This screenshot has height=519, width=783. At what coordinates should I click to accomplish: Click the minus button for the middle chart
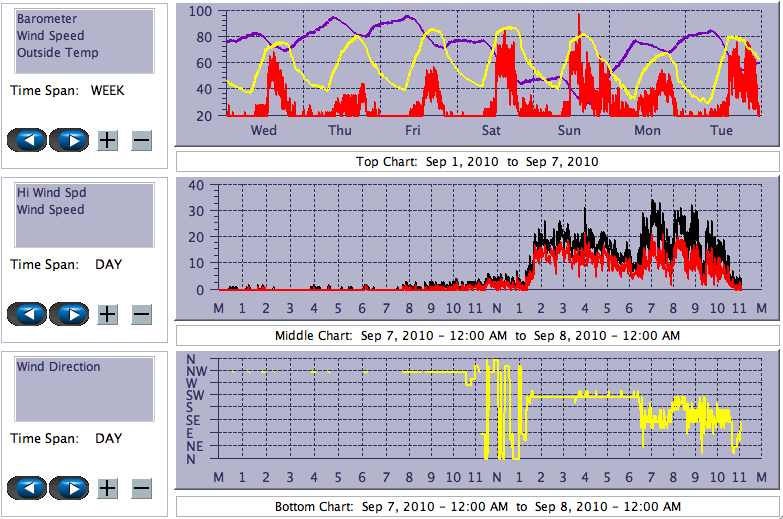[x=141, y=314]
